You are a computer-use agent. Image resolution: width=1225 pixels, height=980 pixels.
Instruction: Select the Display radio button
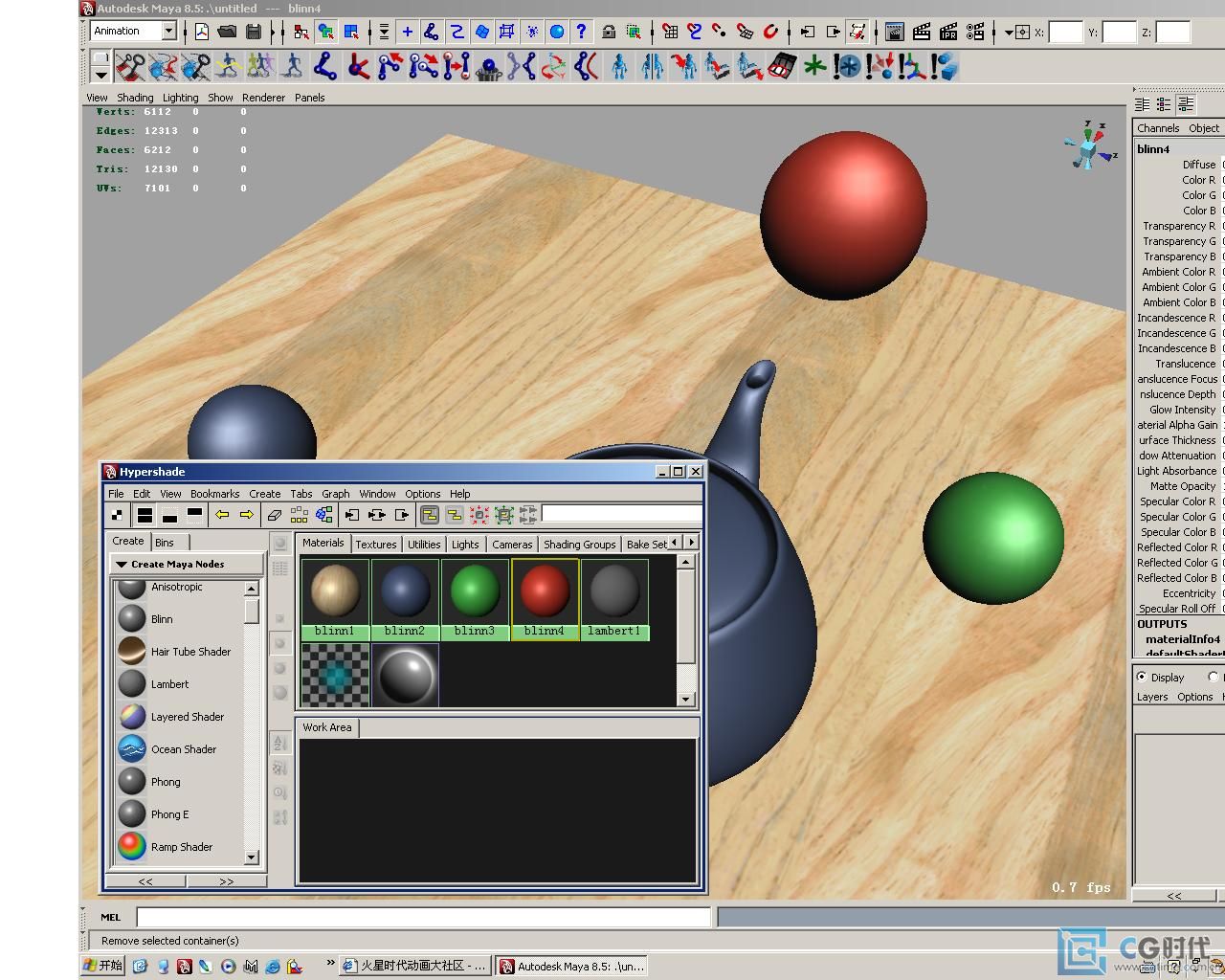pos(1142,677)
